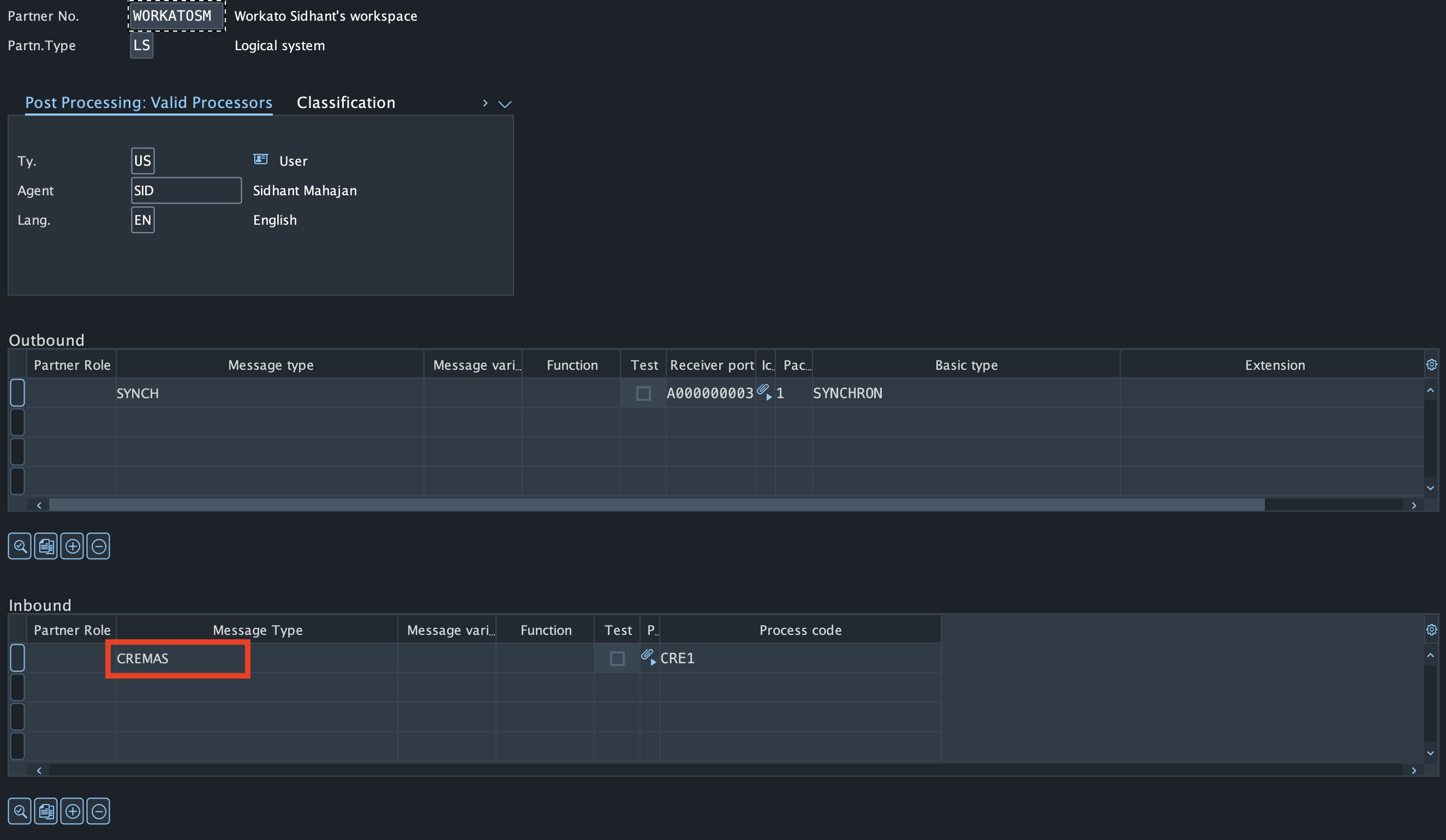Toggle Test checkbox for SYNCH row
This screenshot has height=840, width=1446.
click(643, 393)
